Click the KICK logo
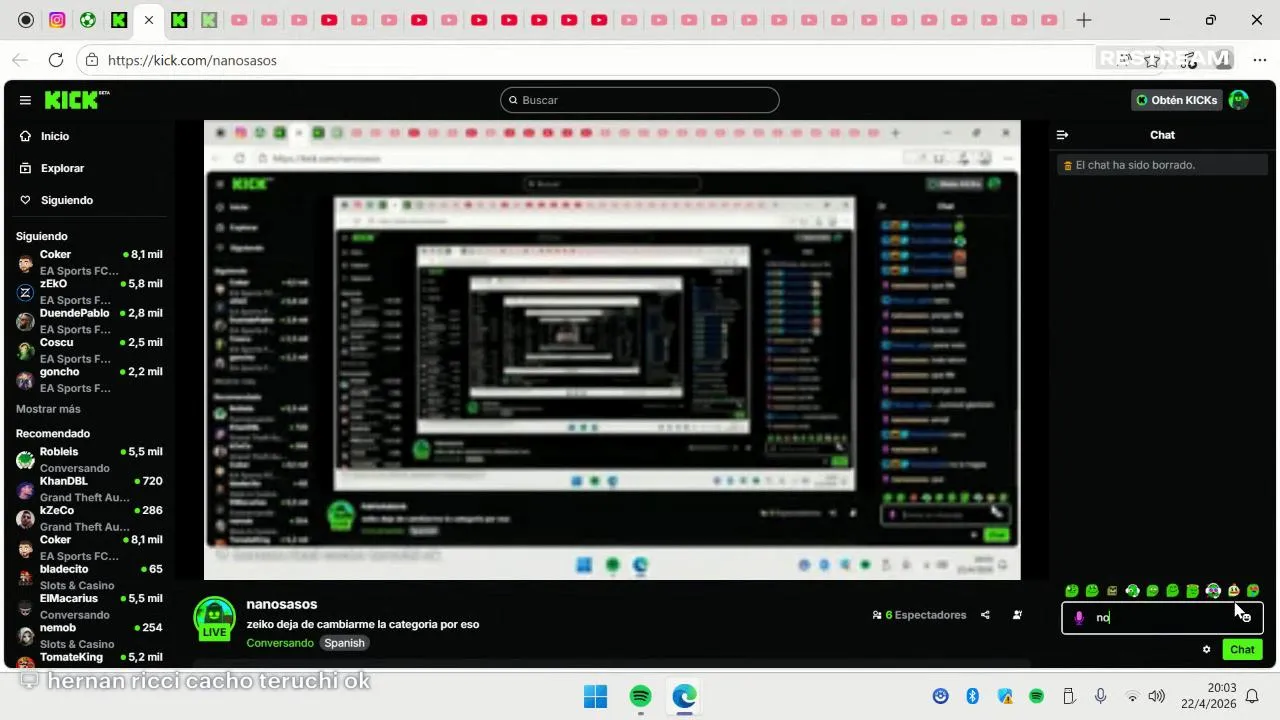 point(76,100)
